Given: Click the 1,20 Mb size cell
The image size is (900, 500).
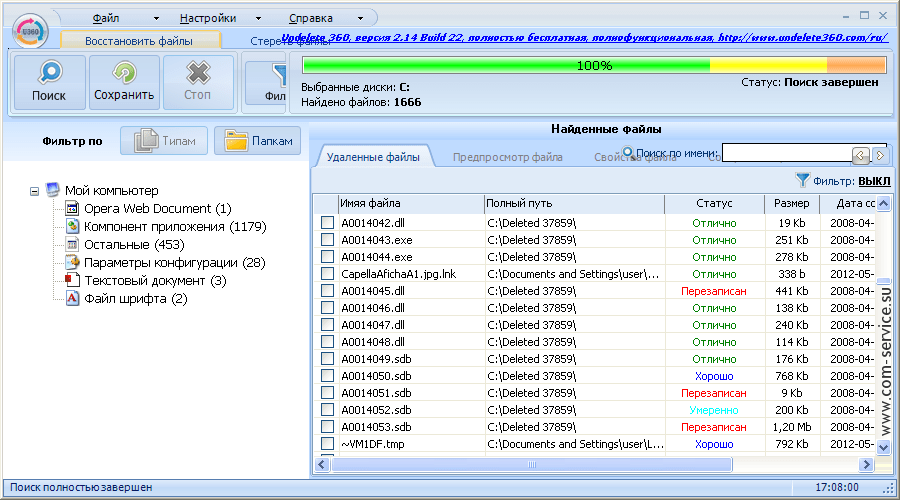Looking at the screenshot, I should coord(792,427).
